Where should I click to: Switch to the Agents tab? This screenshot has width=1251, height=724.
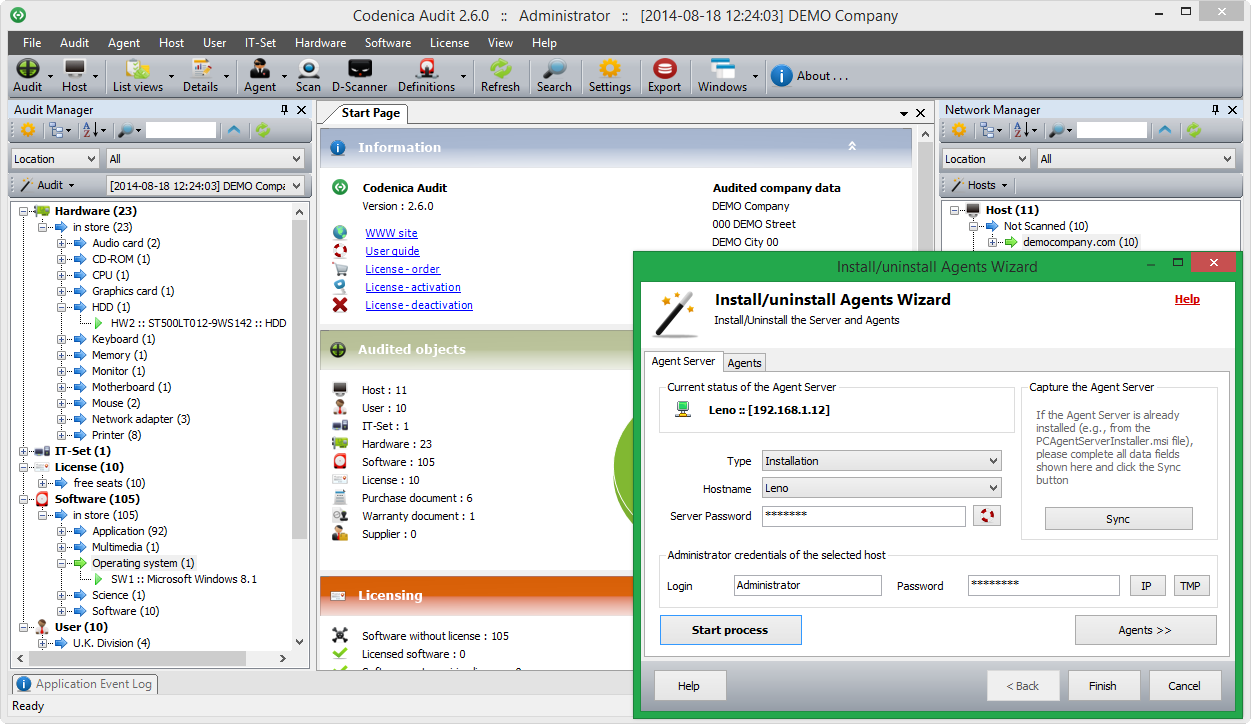(744, 362)
